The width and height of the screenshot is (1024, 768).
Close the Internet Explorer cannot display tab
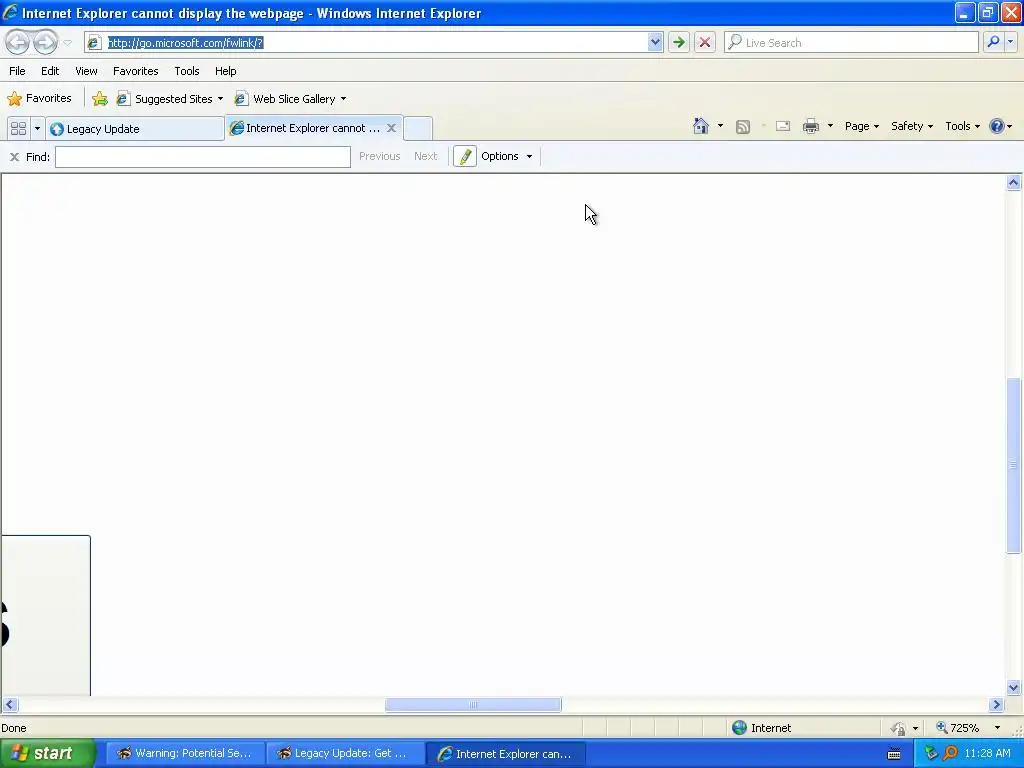[x=391, y=128]
